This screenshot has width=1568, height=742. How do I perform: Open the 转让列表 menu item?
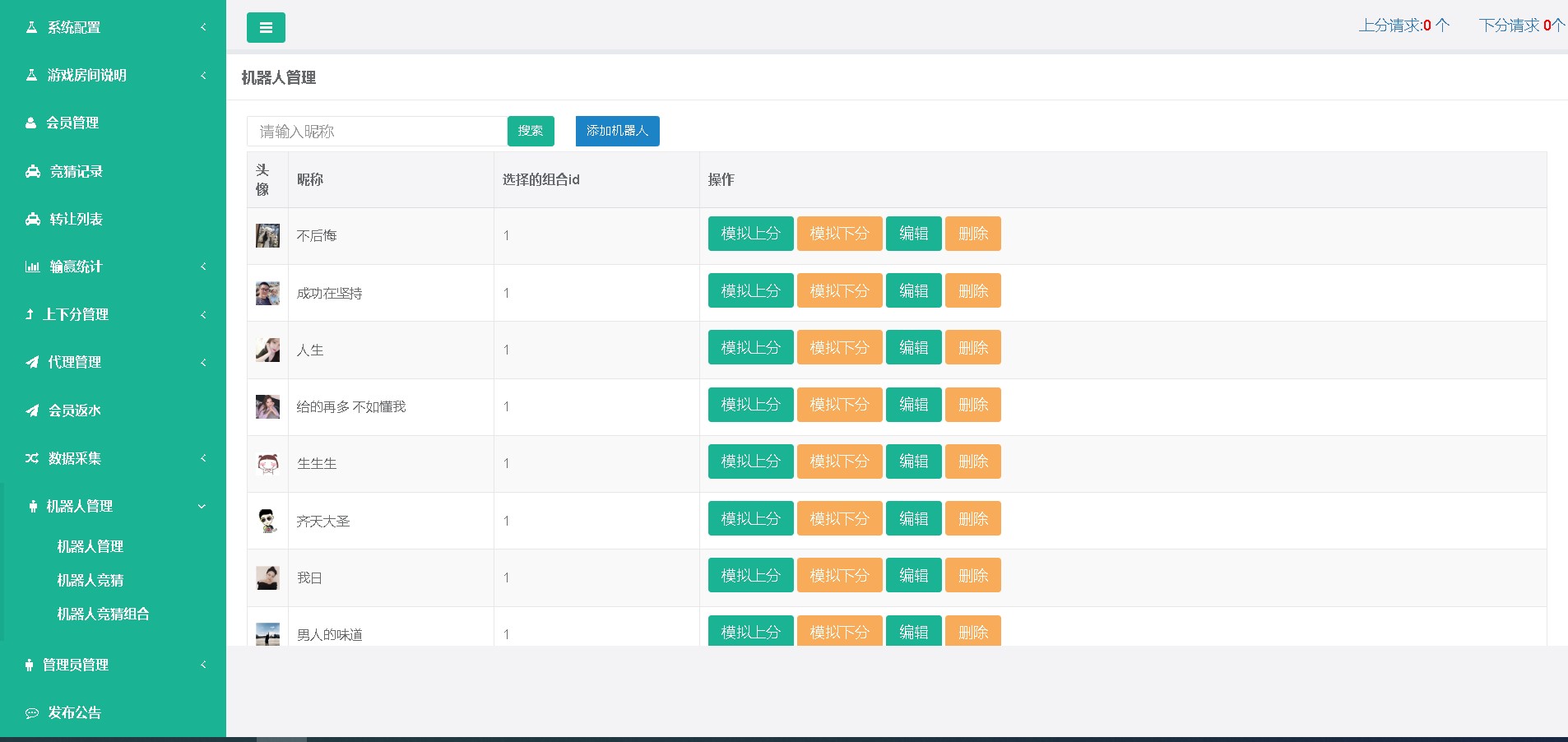[76, 220]
